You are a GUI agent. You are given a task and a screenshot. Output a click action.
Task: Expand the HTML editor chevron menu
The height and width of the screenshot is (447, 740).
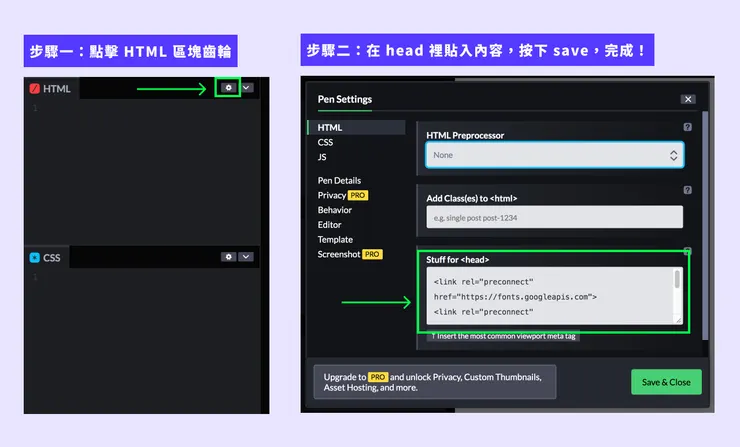pyautogui.click(x=246, y=88)
